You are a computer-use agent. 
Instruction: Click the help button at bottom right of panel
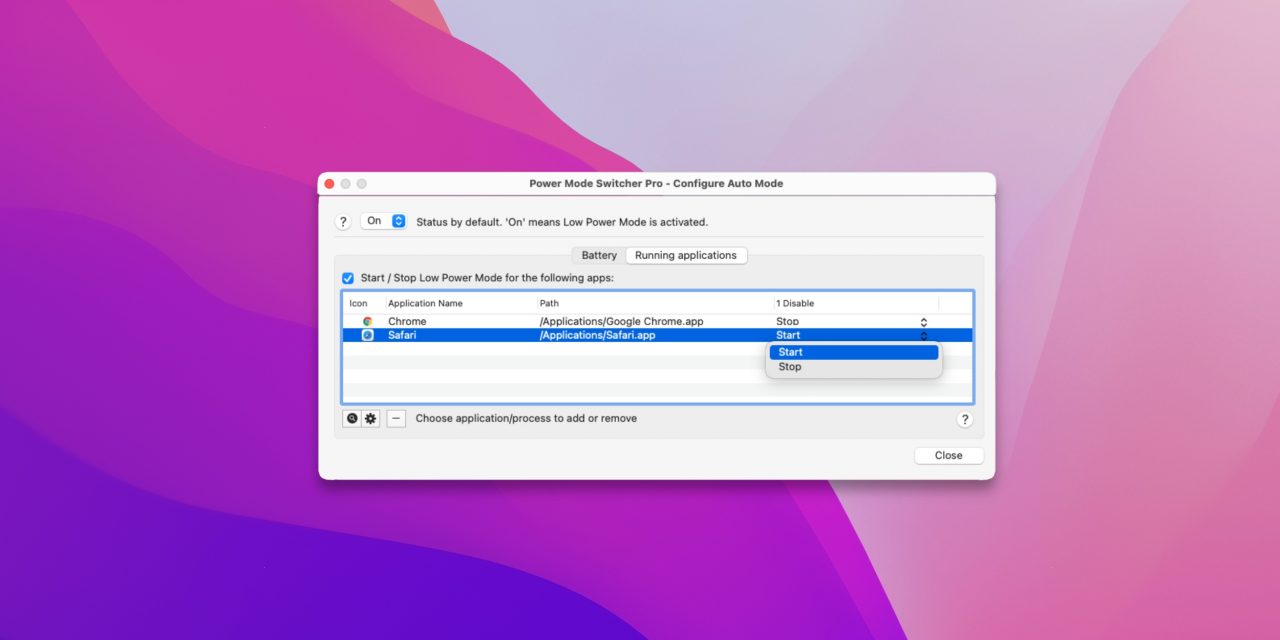pos(965,419)
